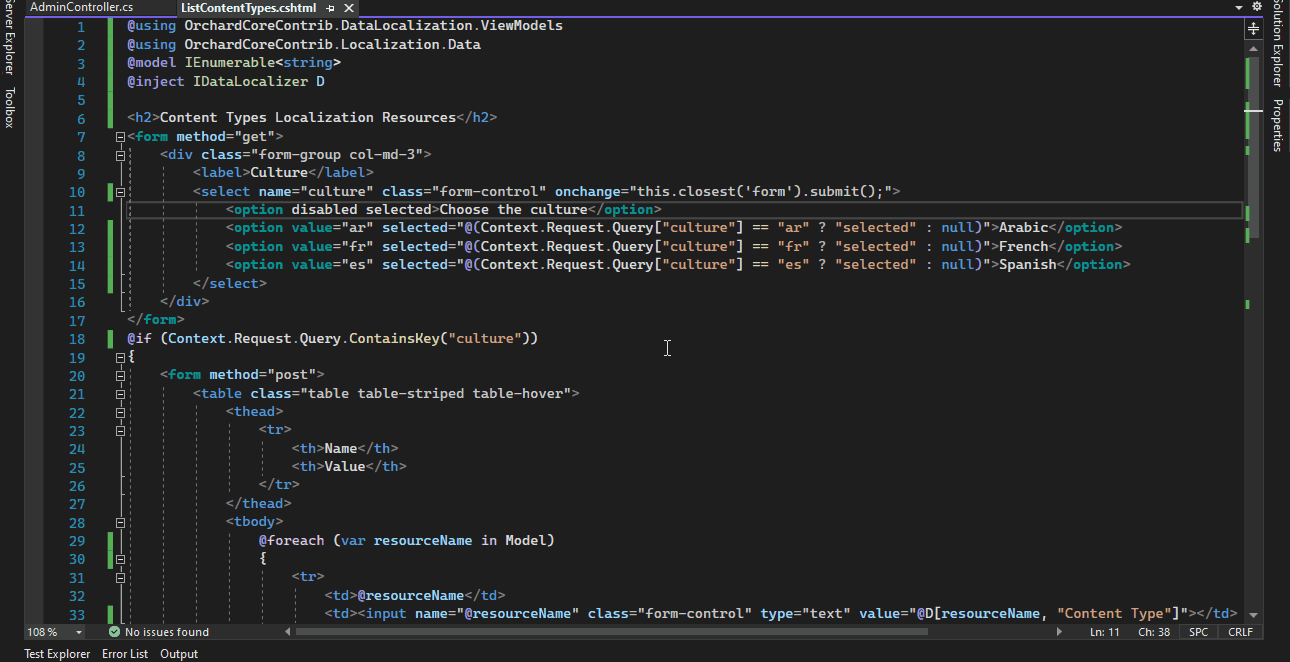This screenshot has width=1290, height=662.
Task: Collapse the select block at line 10
Action: 119,191
